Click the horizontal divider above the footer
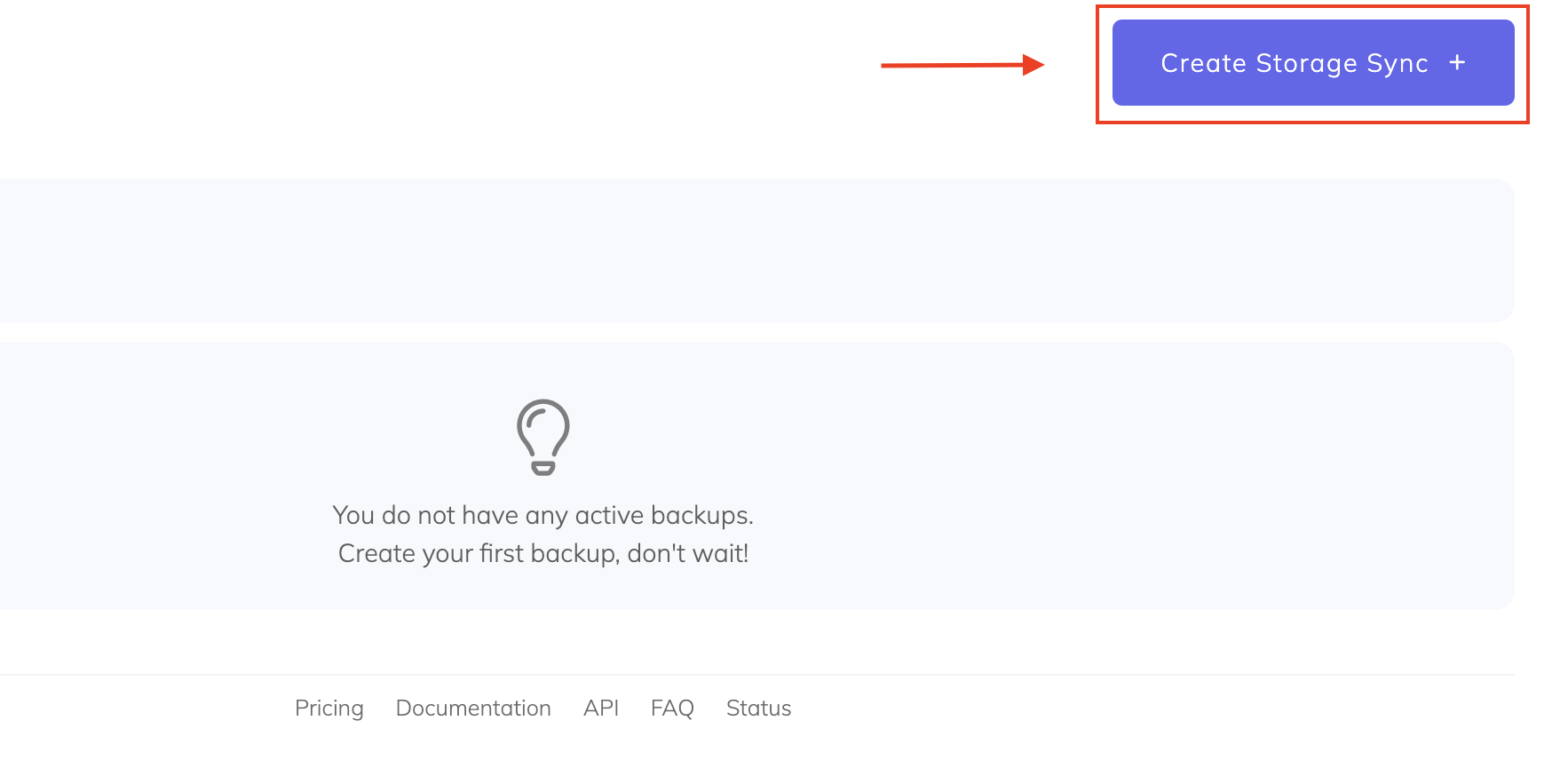The height and width of the screenshot is (776, 1568). (x=755, y=675)
